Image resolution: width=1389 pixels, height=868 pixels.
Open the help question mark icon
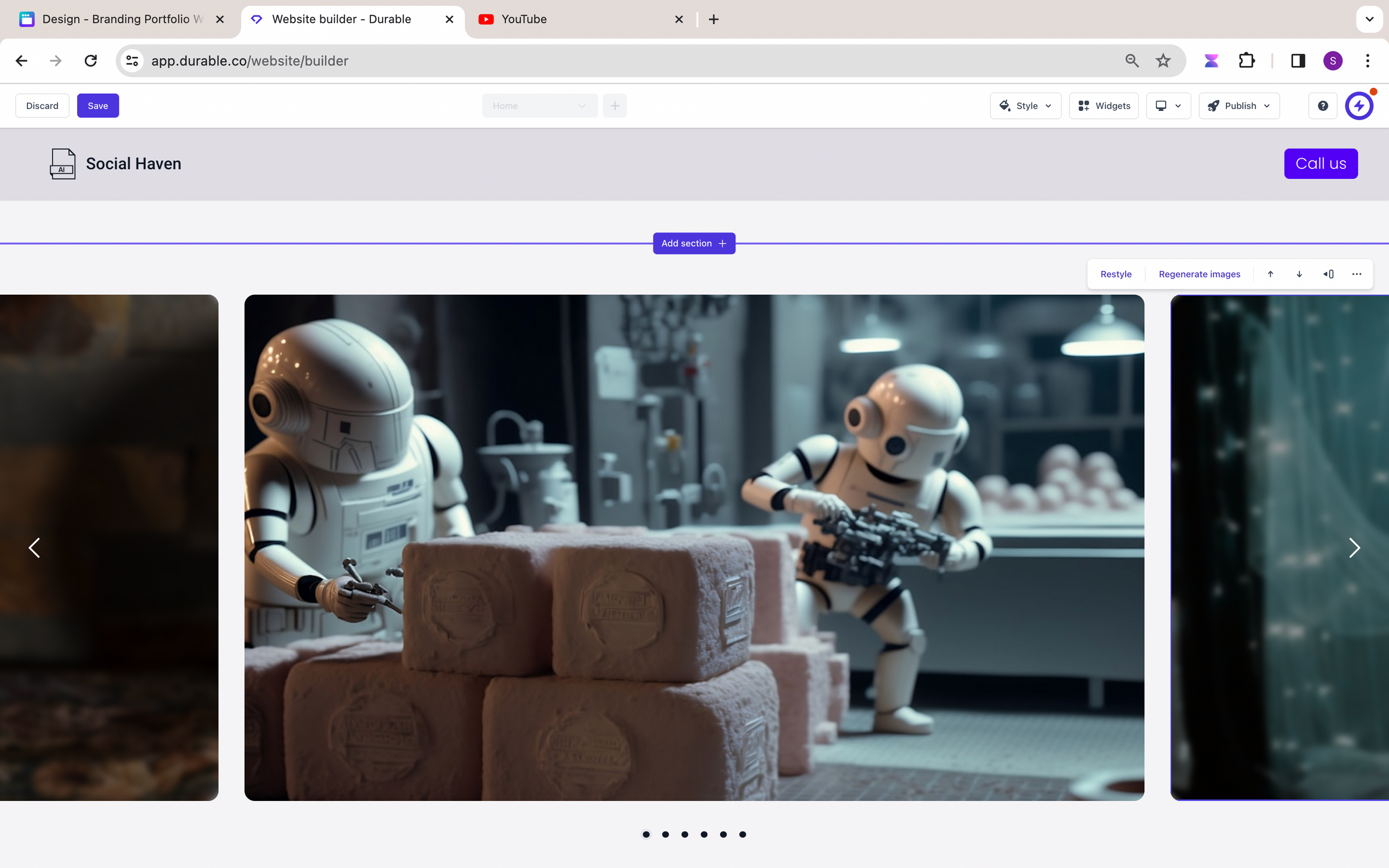tap(1323, 106)
